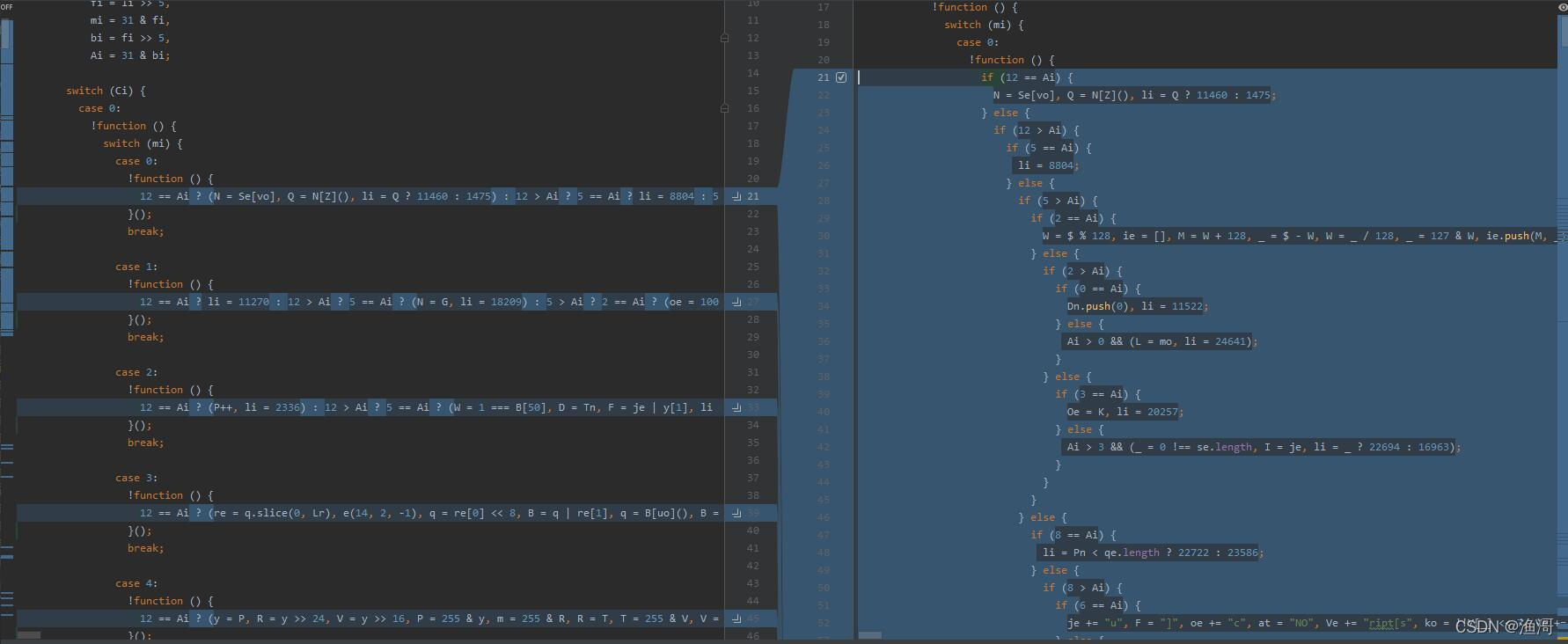Click 'N = Se[vo], Q = N[Z]()' line in right pane
This screenshot has height=644, width=1568.
click(x=1134, y=95)
